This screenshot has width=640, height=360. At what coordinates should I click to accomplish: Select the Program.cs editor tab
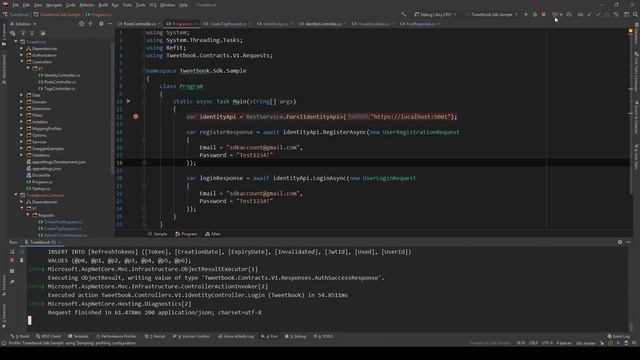(182, 24)
